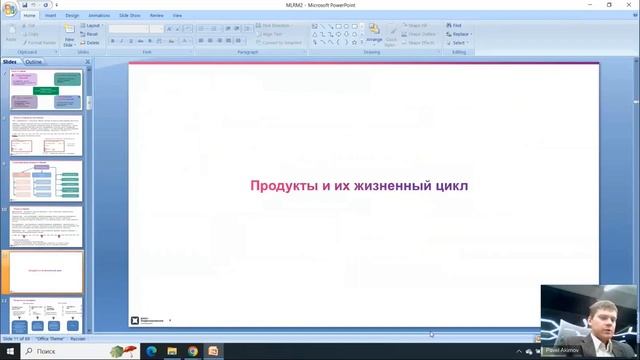Image resolution: width=640 pixels, height=360 pixels.
Task: Pick the Isosceles Triangle shape
Action: [315, 34]
